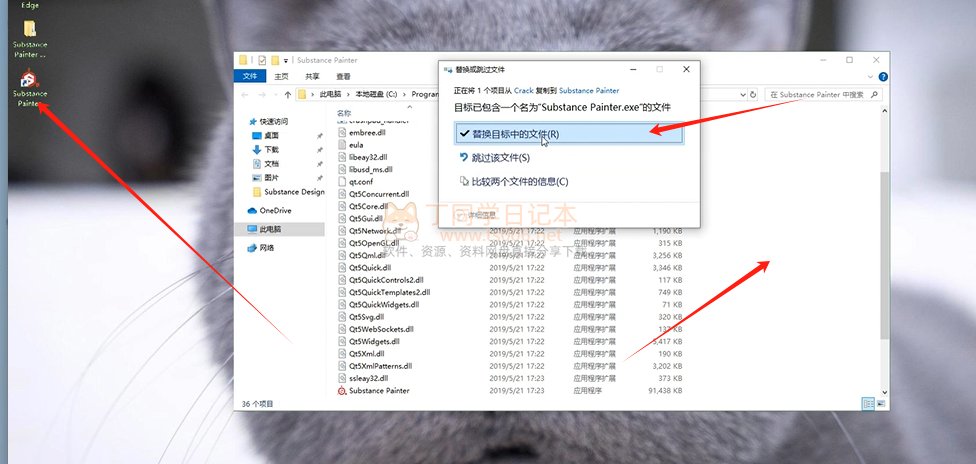
Task: Open the address bar history dropdown
Action: [x=743, y=95]
